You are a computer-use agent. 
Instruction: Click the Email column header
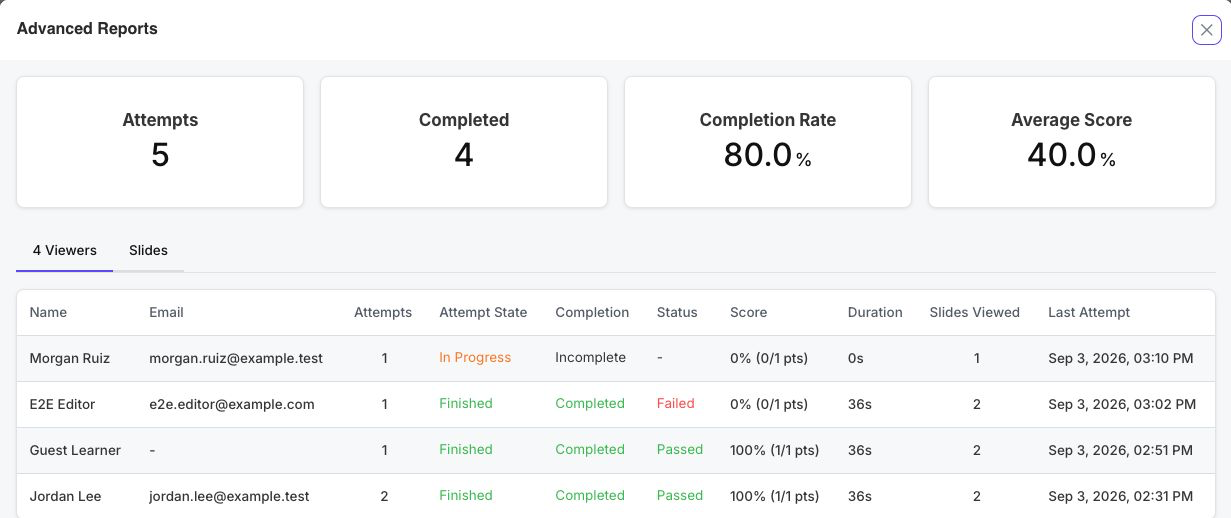166,312
